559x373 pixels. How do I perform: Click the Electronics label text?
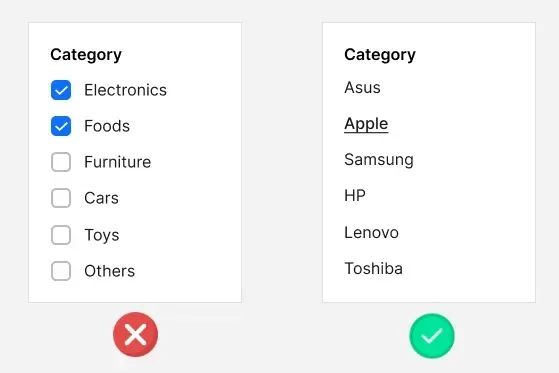pos(125,90)
